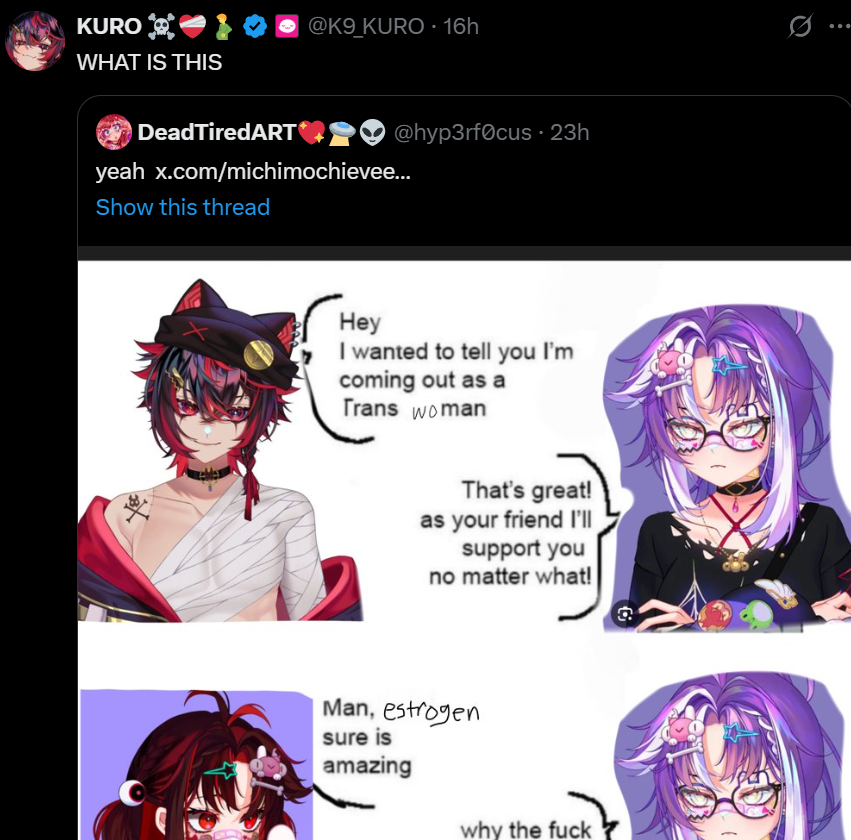Click the @hyp3rf0cus handle
Viewport: 851px width, 840px height.
[x=462, y=132]
